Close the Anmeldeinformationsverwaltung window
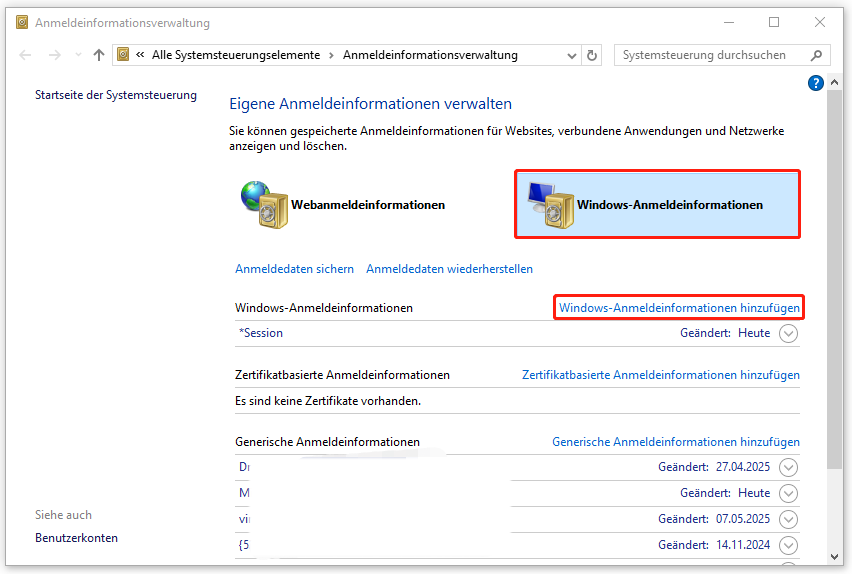 click(820, 22)
